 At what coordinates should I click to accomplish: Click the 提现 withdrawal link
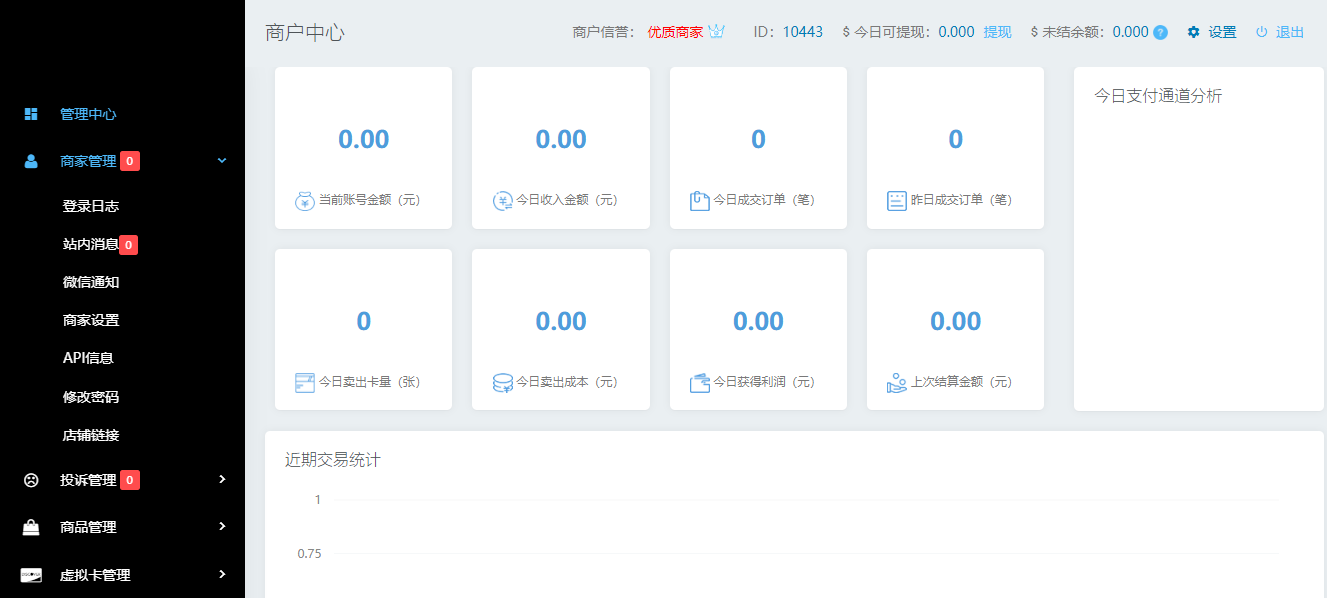tap(995, 31)
